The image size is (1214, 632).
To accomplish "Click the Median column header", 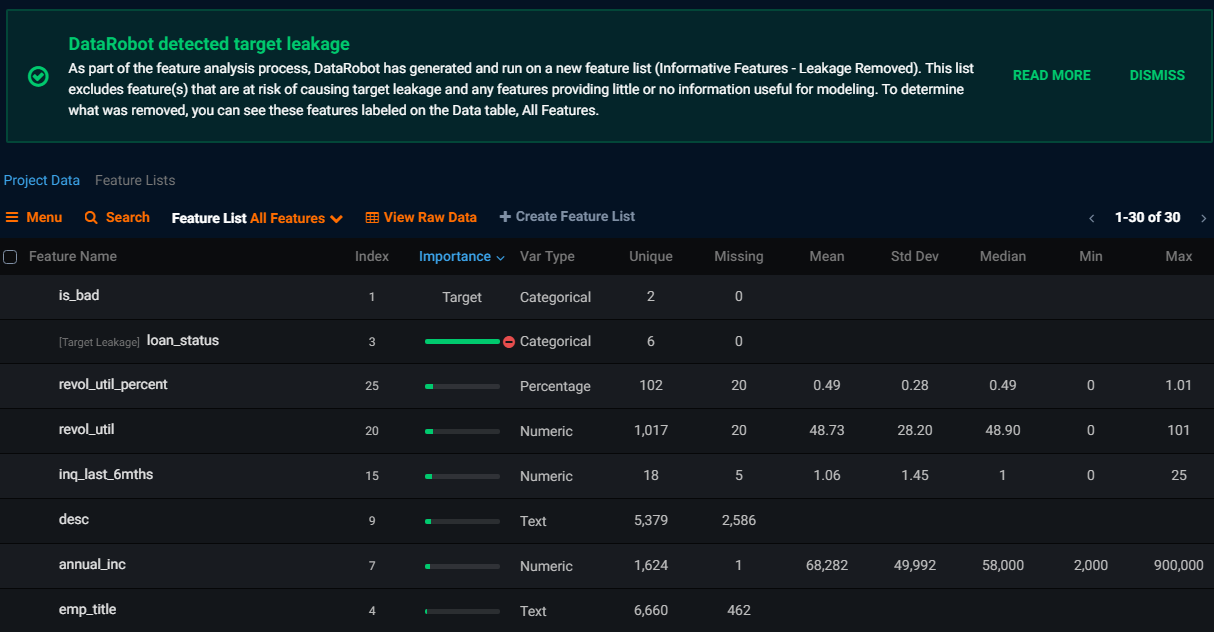I will 1003,257.
